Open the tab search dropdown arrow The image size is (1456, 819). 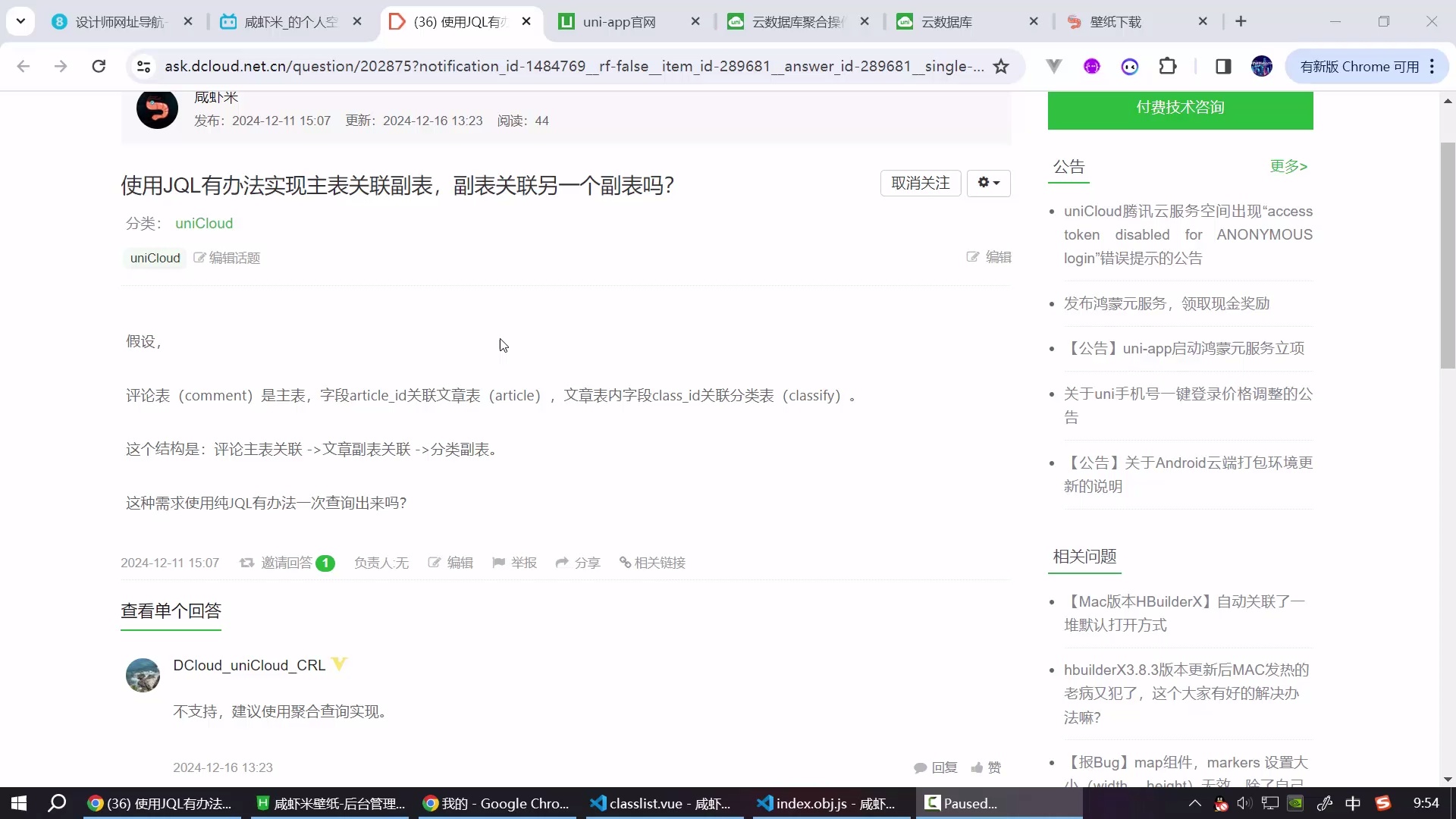(x=20, y=21)
